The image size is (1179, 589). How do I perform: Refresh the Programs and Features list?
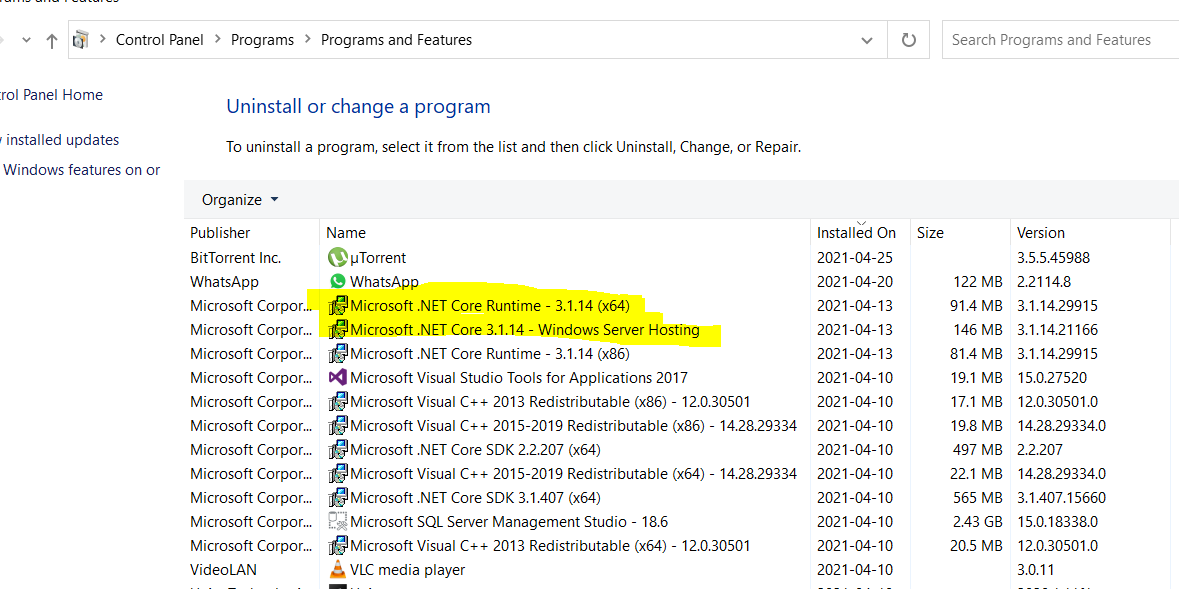[x=908, y=40]
